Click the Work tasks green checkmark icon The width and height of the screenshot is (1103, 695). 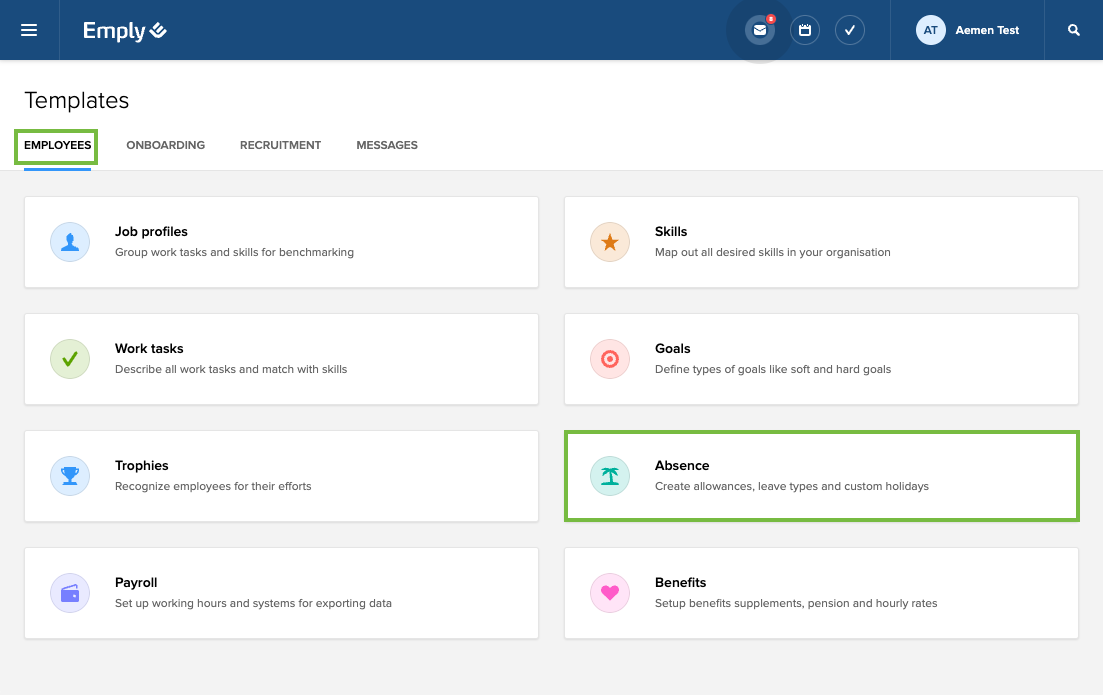pos(70,359)
